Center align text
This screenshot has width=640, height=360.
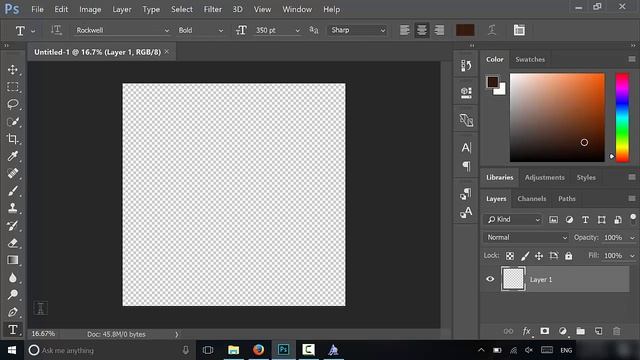tap(422, 30)
